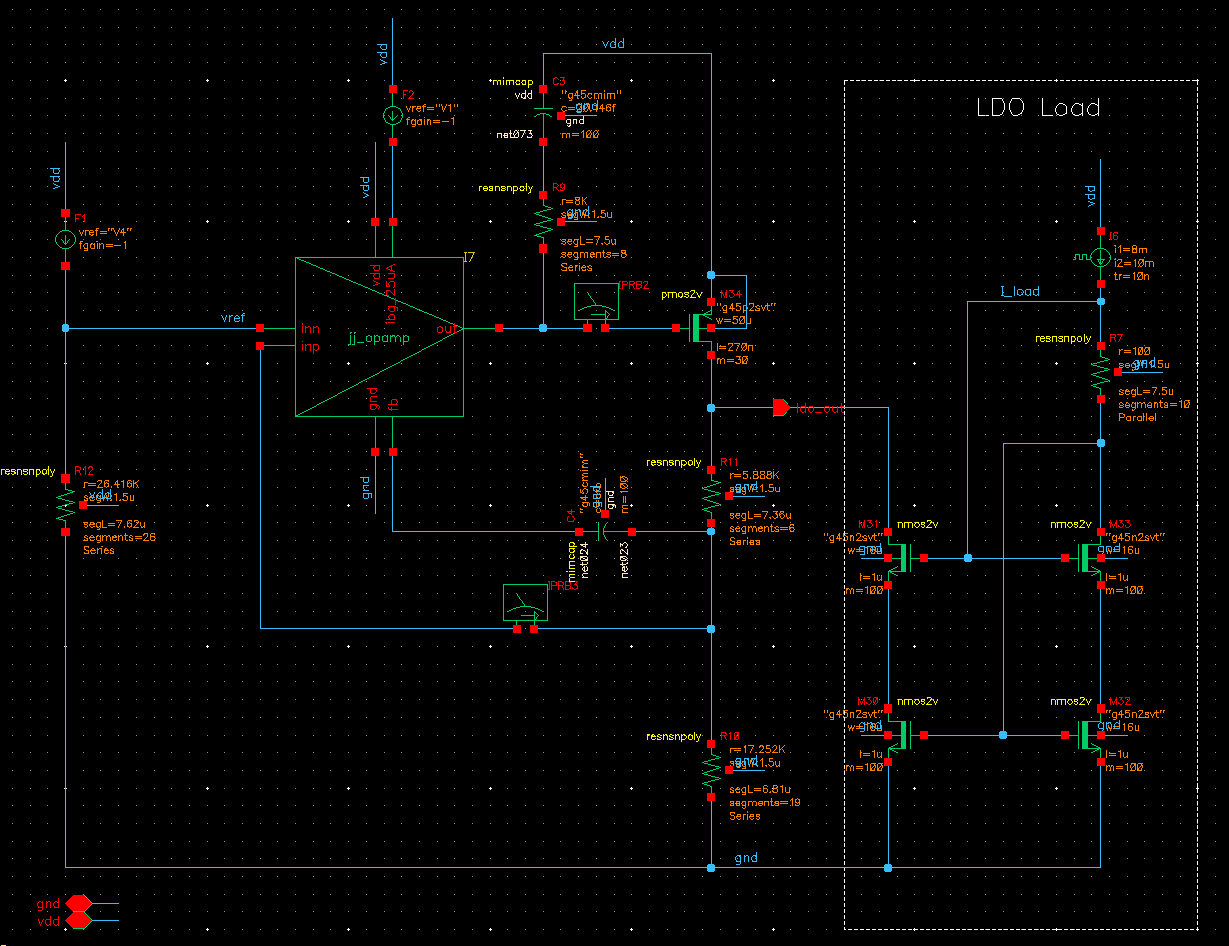
Task: Click the I_load net label
Action: pyautogui.click(x=1020, y=292)
